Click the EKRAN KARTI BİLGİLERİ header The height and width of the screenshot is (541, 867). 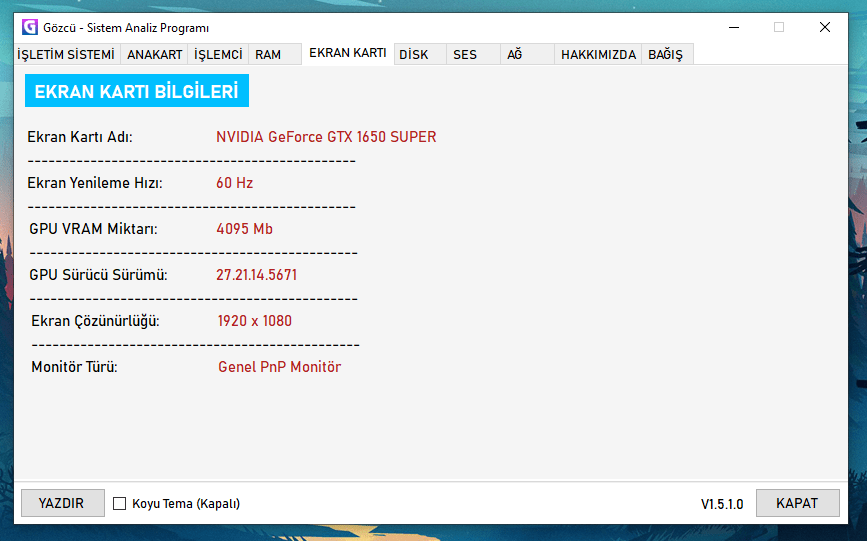click(x=137, y=91)
